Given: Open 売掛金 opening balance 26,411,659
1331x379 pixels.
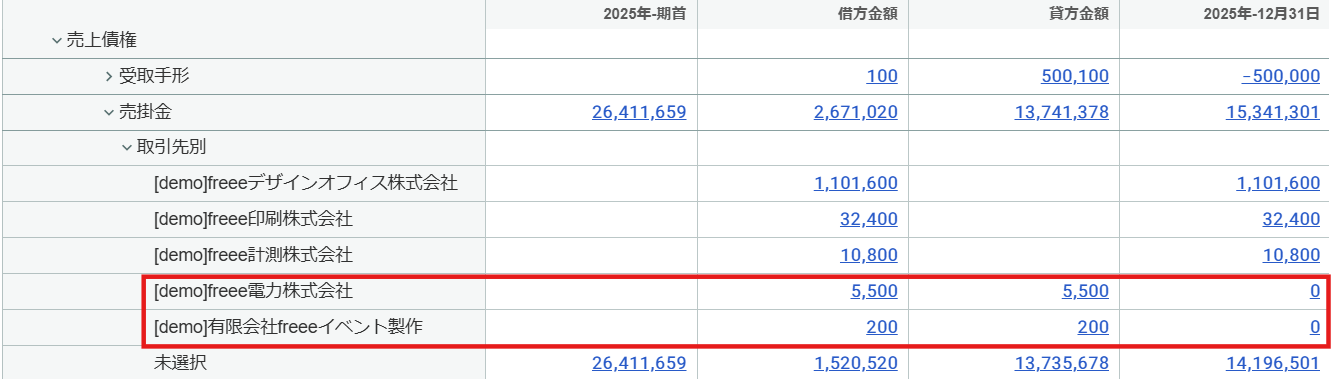Looking at the screenshot, I should [x=639, y=112].
